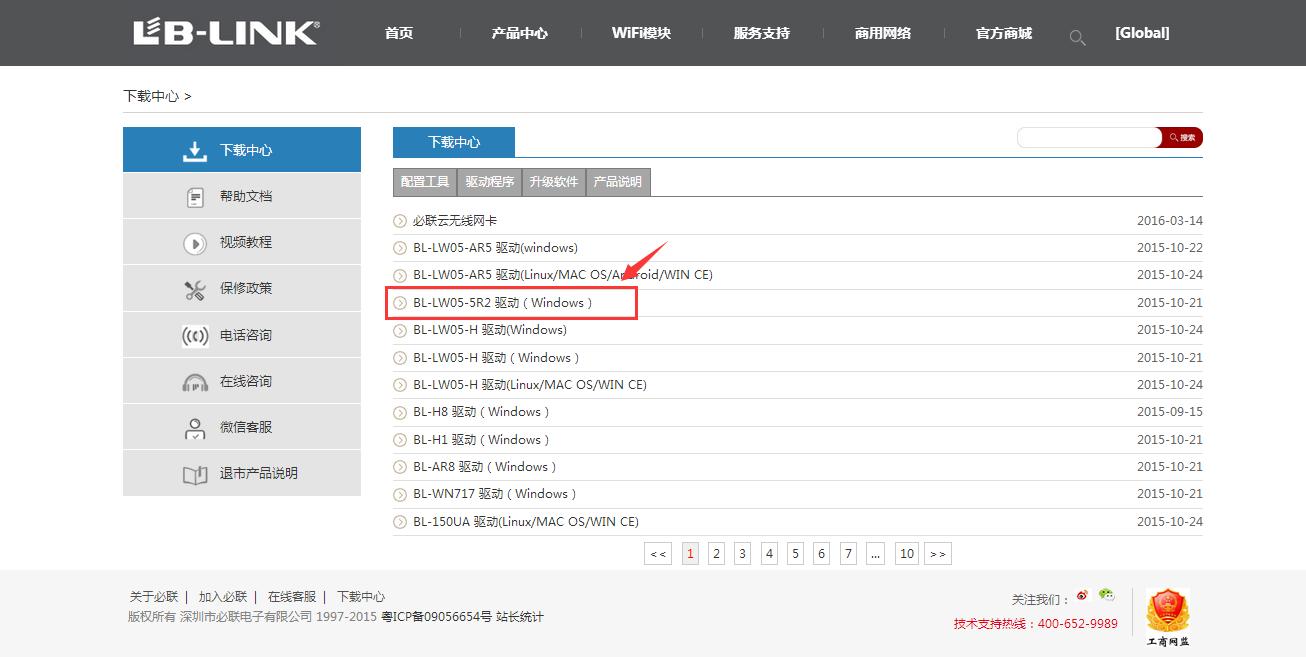1306x657 pixels.
Task: Click the 工商网盟 badge emblem
Action: coord(1168,611)
